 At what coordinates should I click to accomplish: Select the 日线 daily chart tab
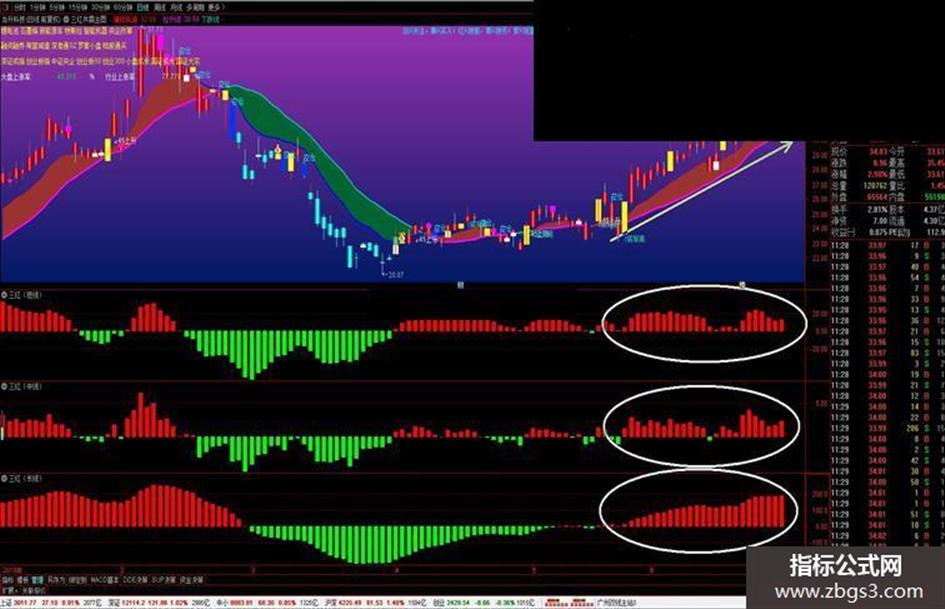[142, 7]
